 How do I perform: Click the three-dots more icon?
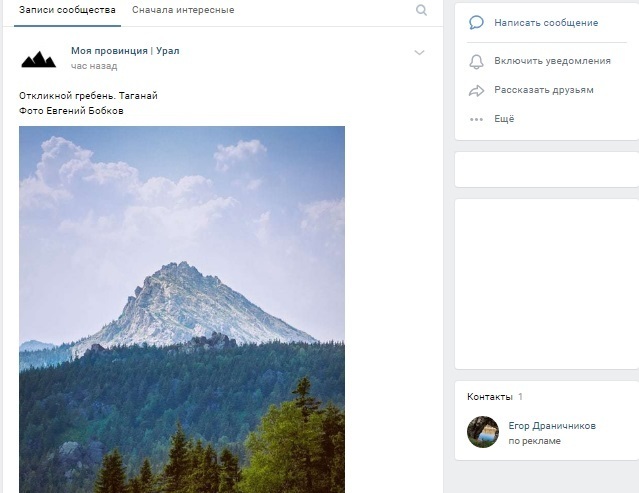476,119
